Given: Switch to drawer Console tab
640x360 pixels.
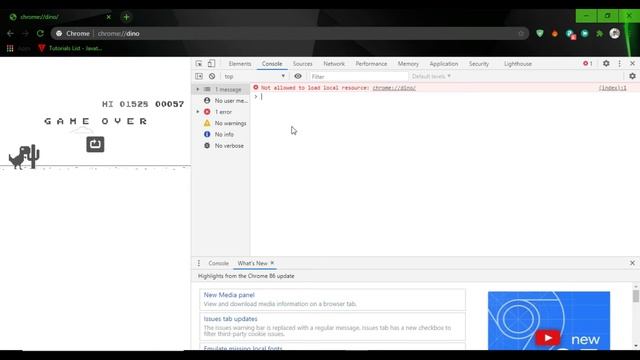Looking at the screenshot, I should [x=218, y=263].
